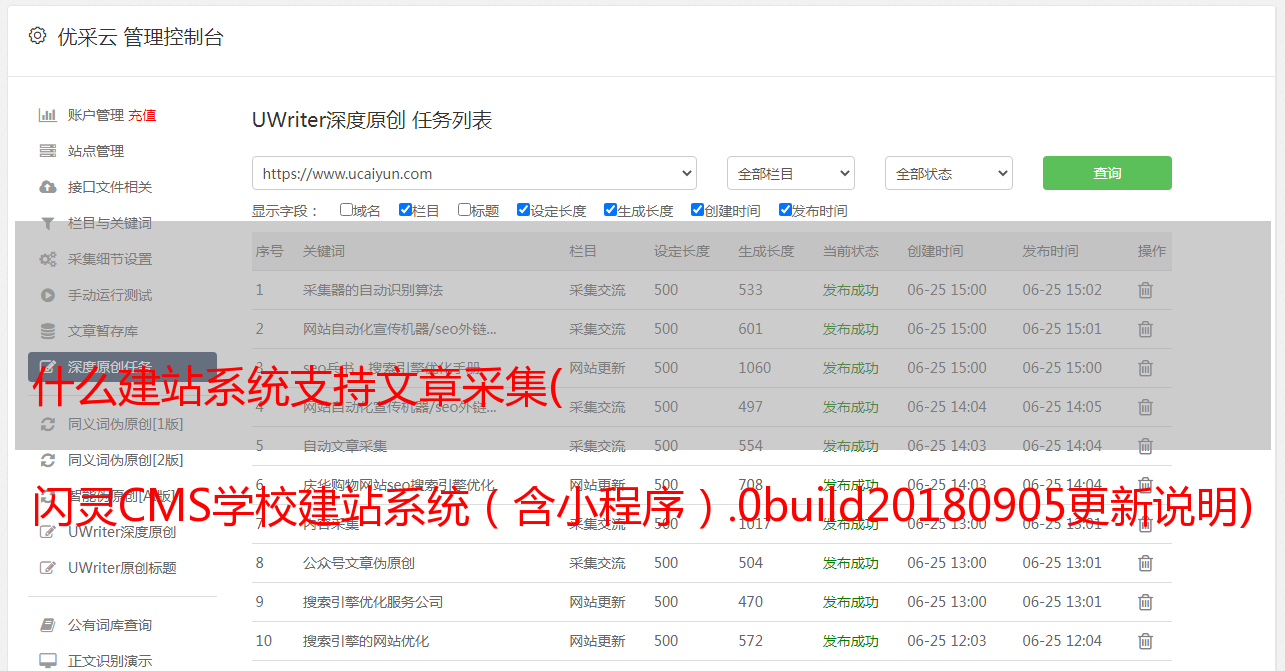The image size is (1285, 671).
Task: Click the red 充值 link
Action: pyautogui.click(x=142, y=115)
